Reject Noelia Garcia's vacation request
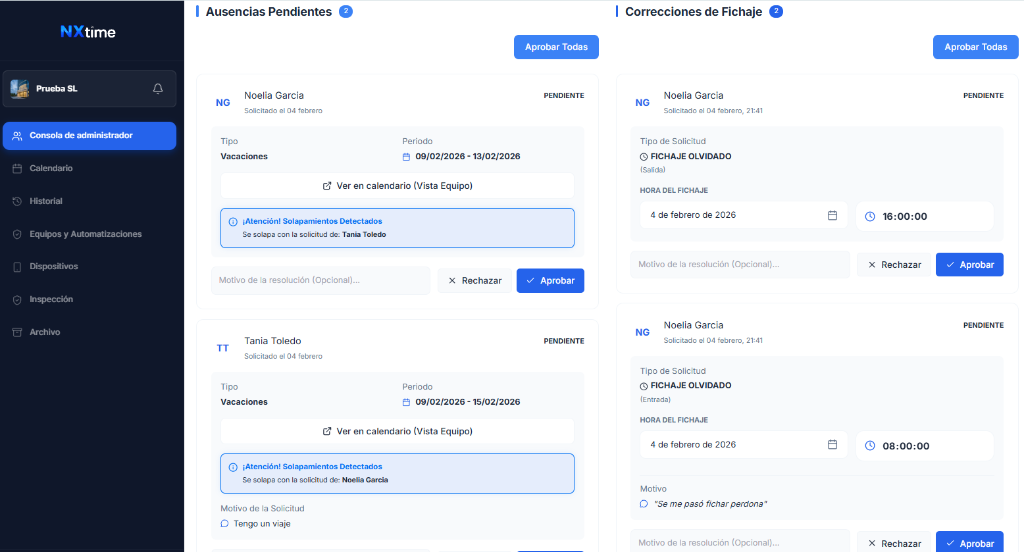 tap(475, 280)
